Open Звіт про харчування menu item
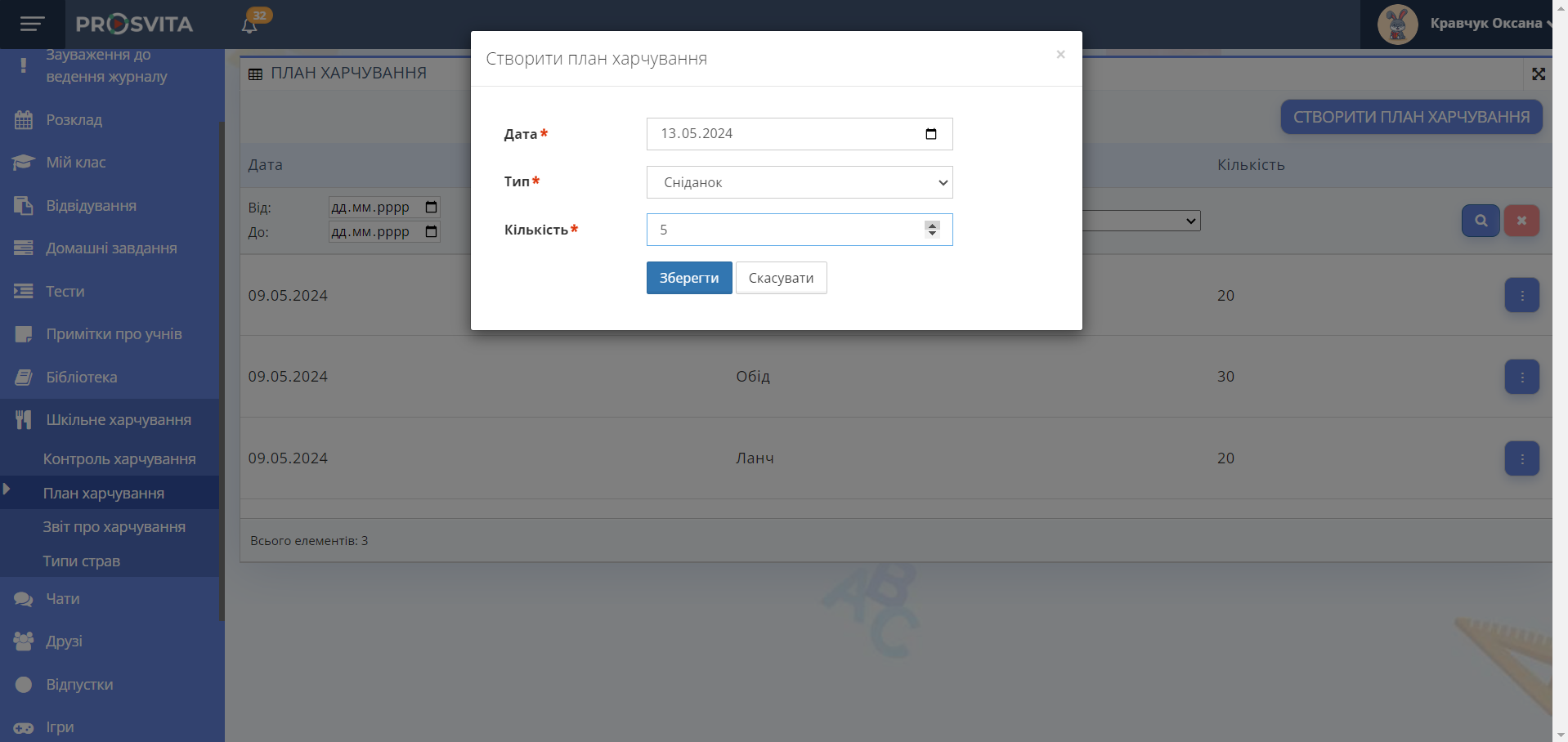This screenshot has height=742, width=1568. click(114, 527)
